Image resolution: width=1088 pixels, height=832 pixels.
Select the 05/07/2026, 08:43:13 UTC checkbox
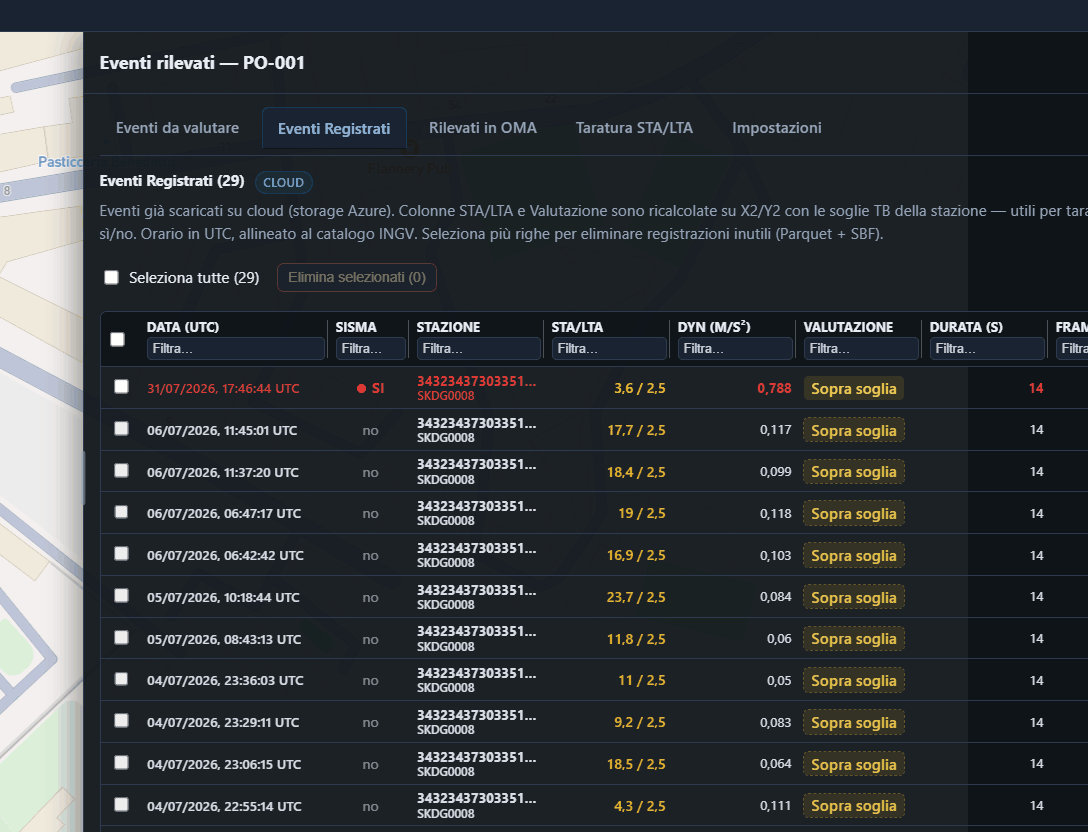(x=121, y=638)
